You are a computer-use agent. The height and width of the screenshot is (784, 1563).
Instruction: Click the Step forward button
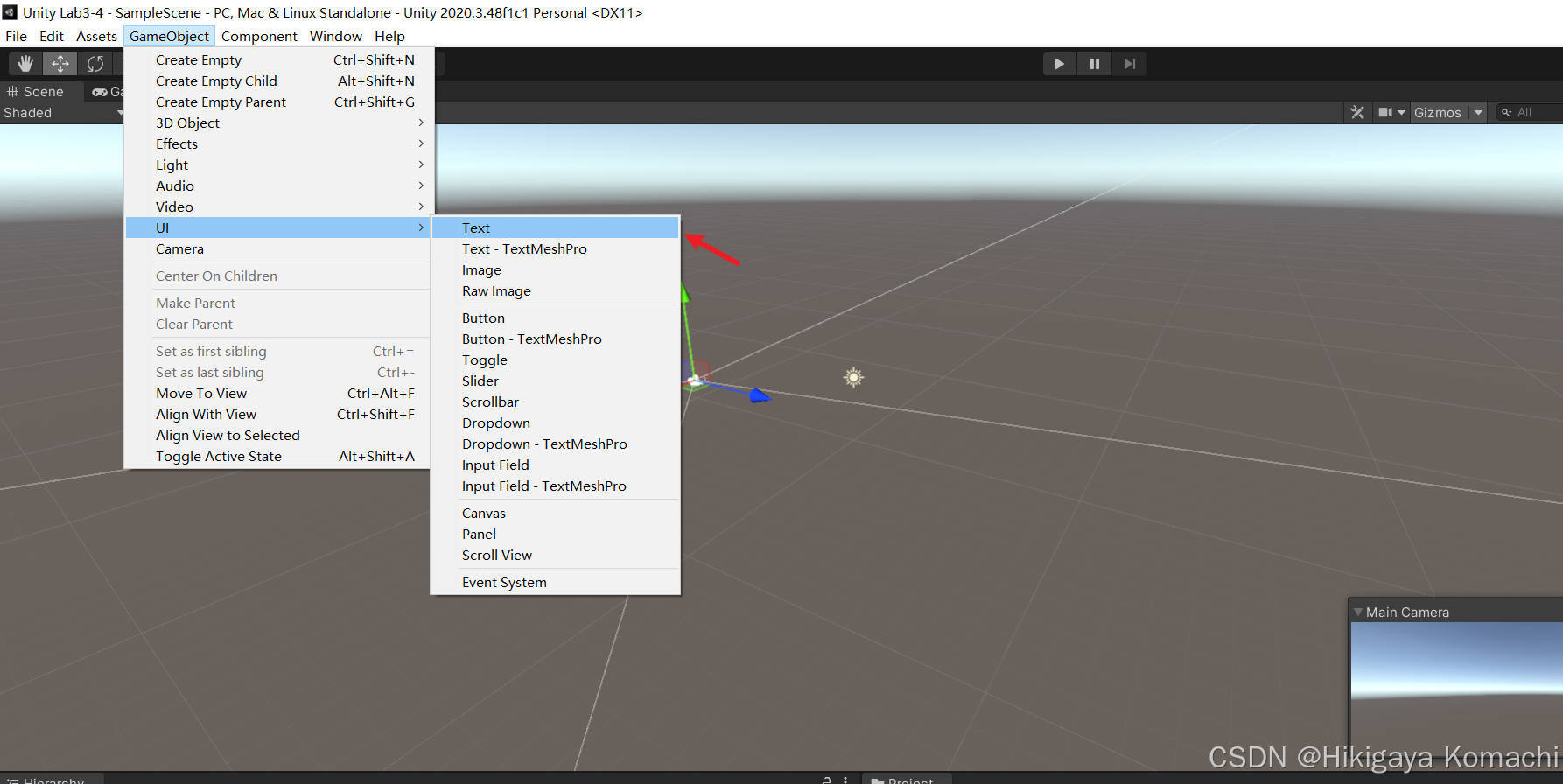tap(1130, 64)
